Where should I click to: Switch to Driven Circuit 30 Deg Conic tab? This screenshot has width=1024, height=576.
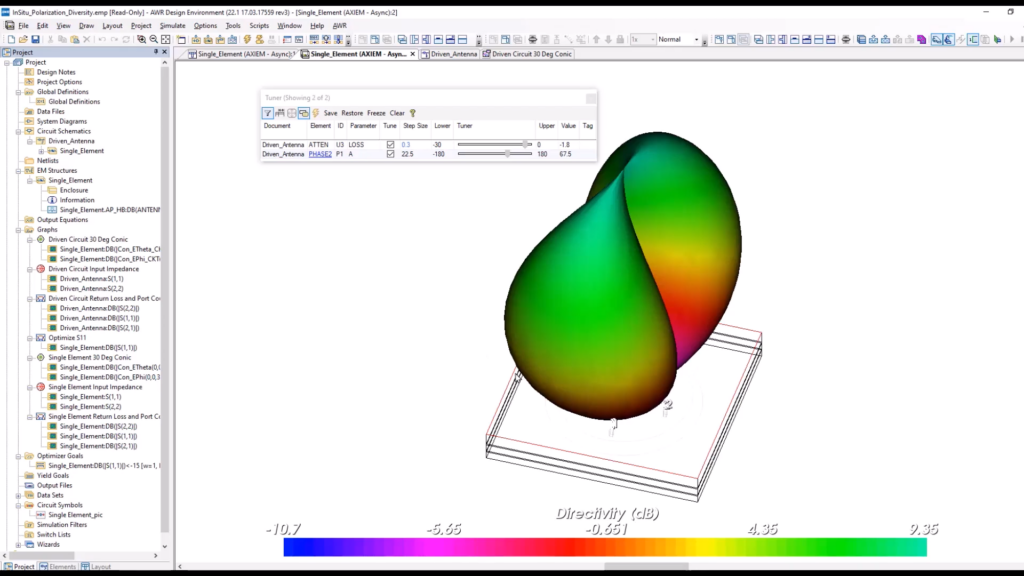point(527,54)
